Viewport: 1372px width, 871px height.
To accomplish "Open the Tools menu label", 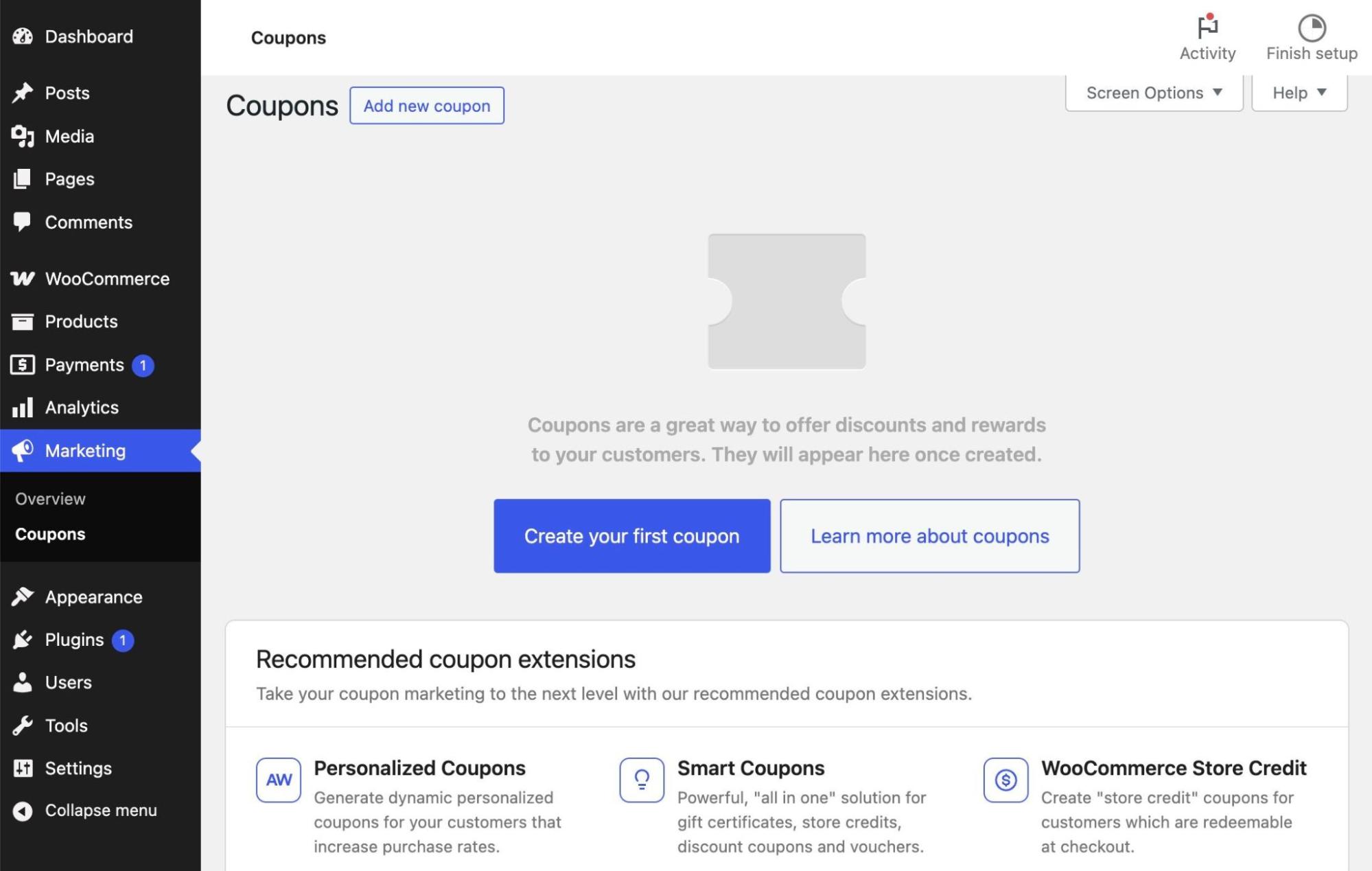I will [x=66, y=725].
